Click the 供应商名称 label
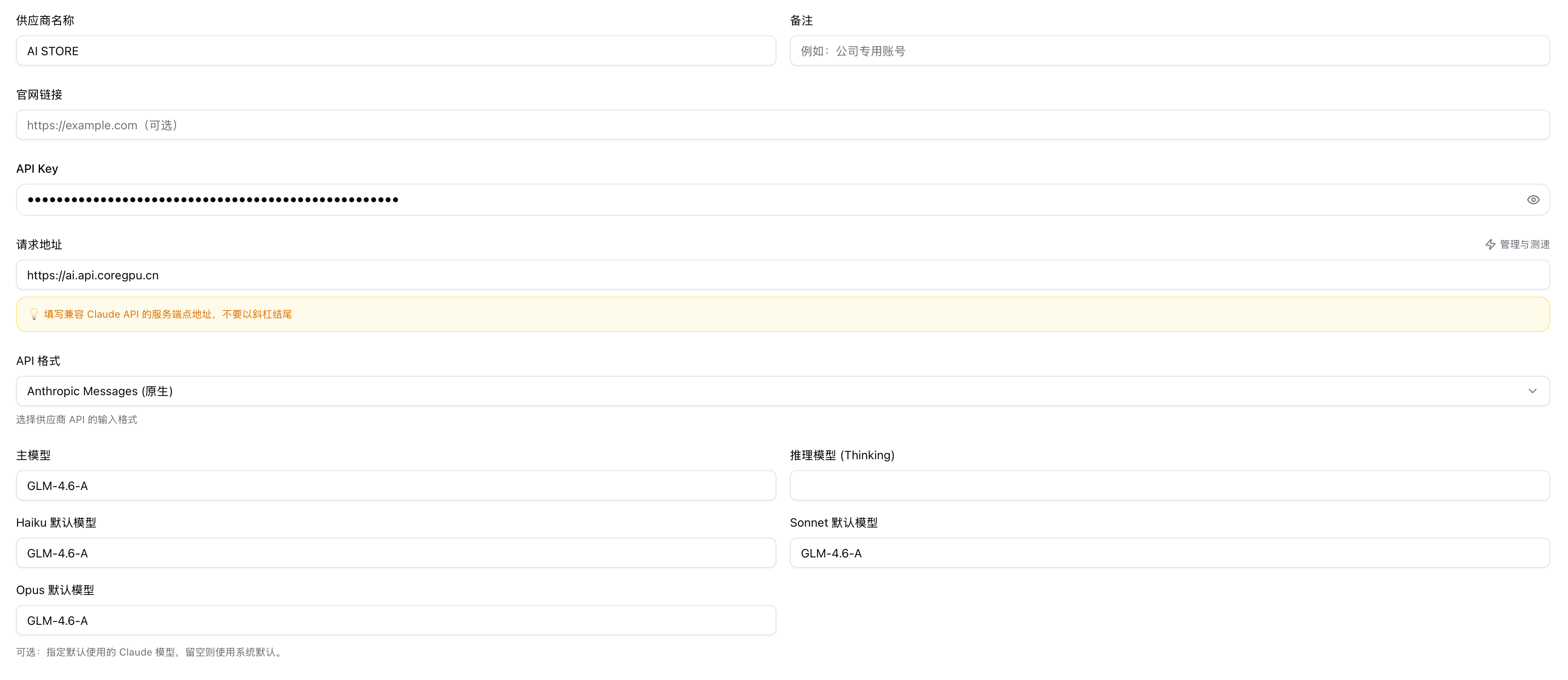 [45, 21]
